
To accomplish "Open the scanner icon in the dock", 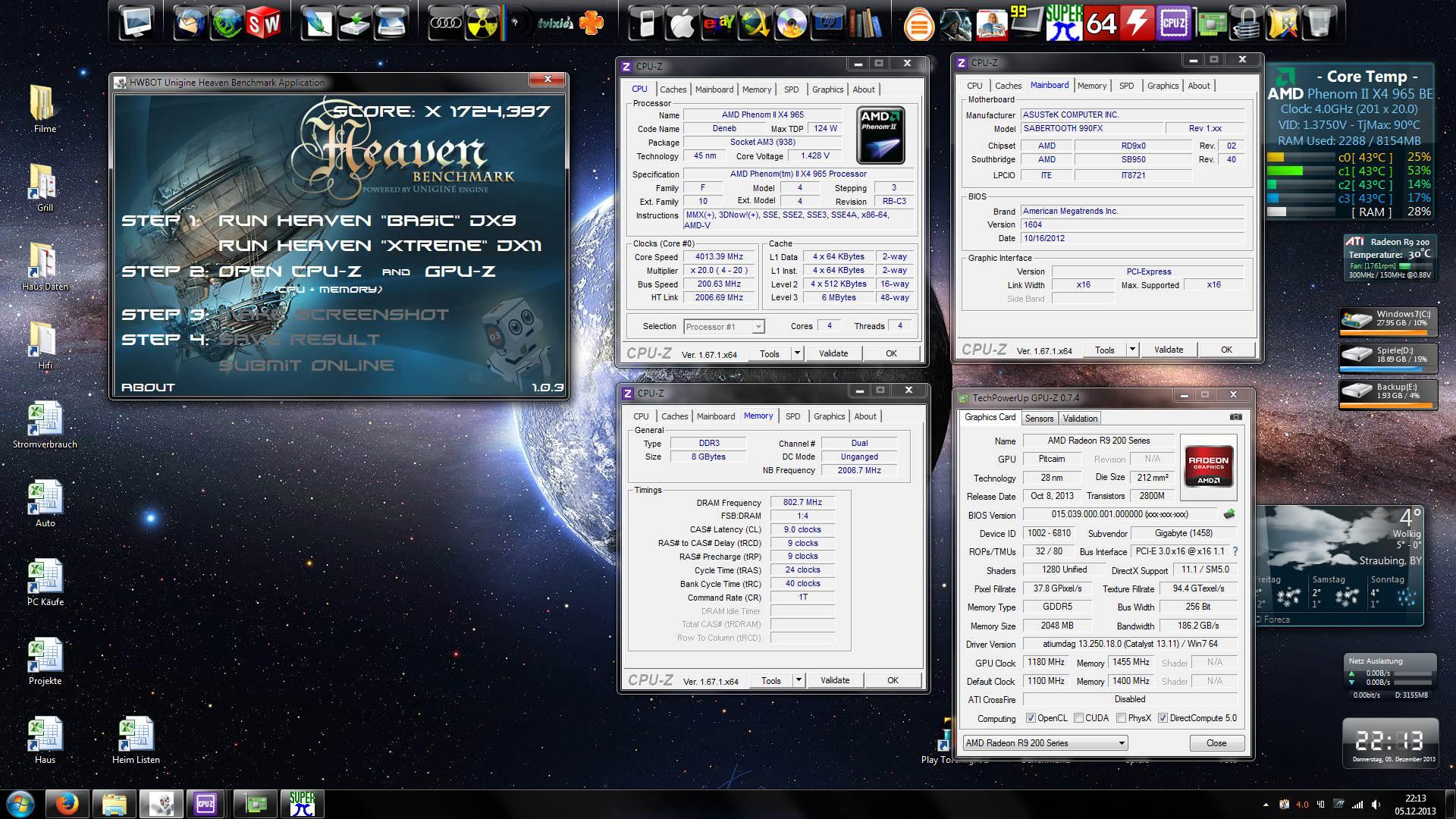I will 391,23.
